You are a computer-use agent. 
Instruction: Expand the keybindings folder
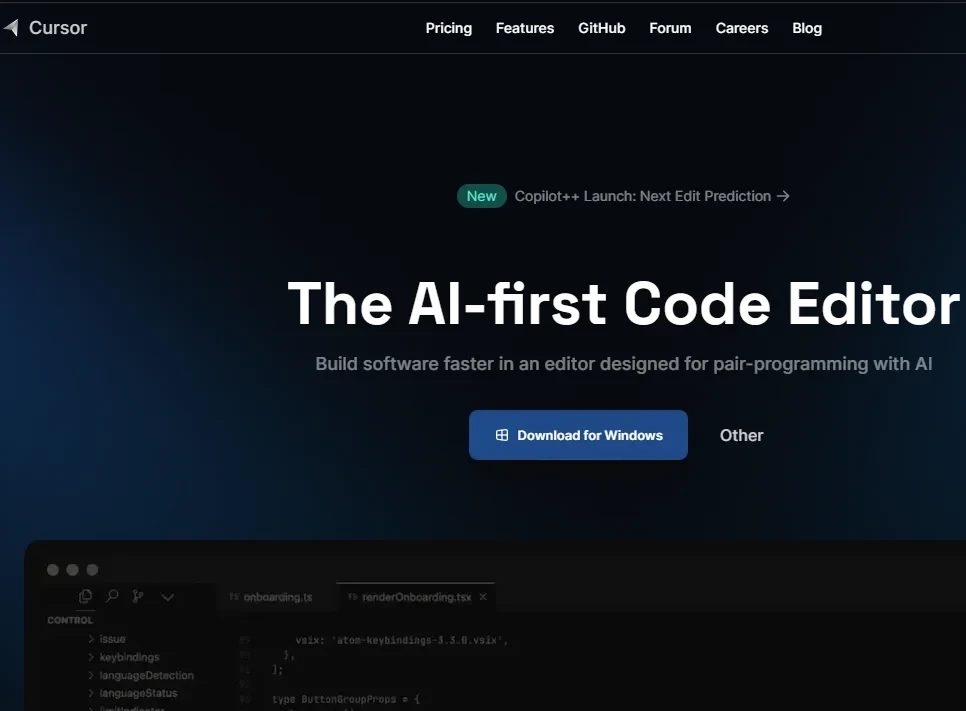(x=91, y=657)
